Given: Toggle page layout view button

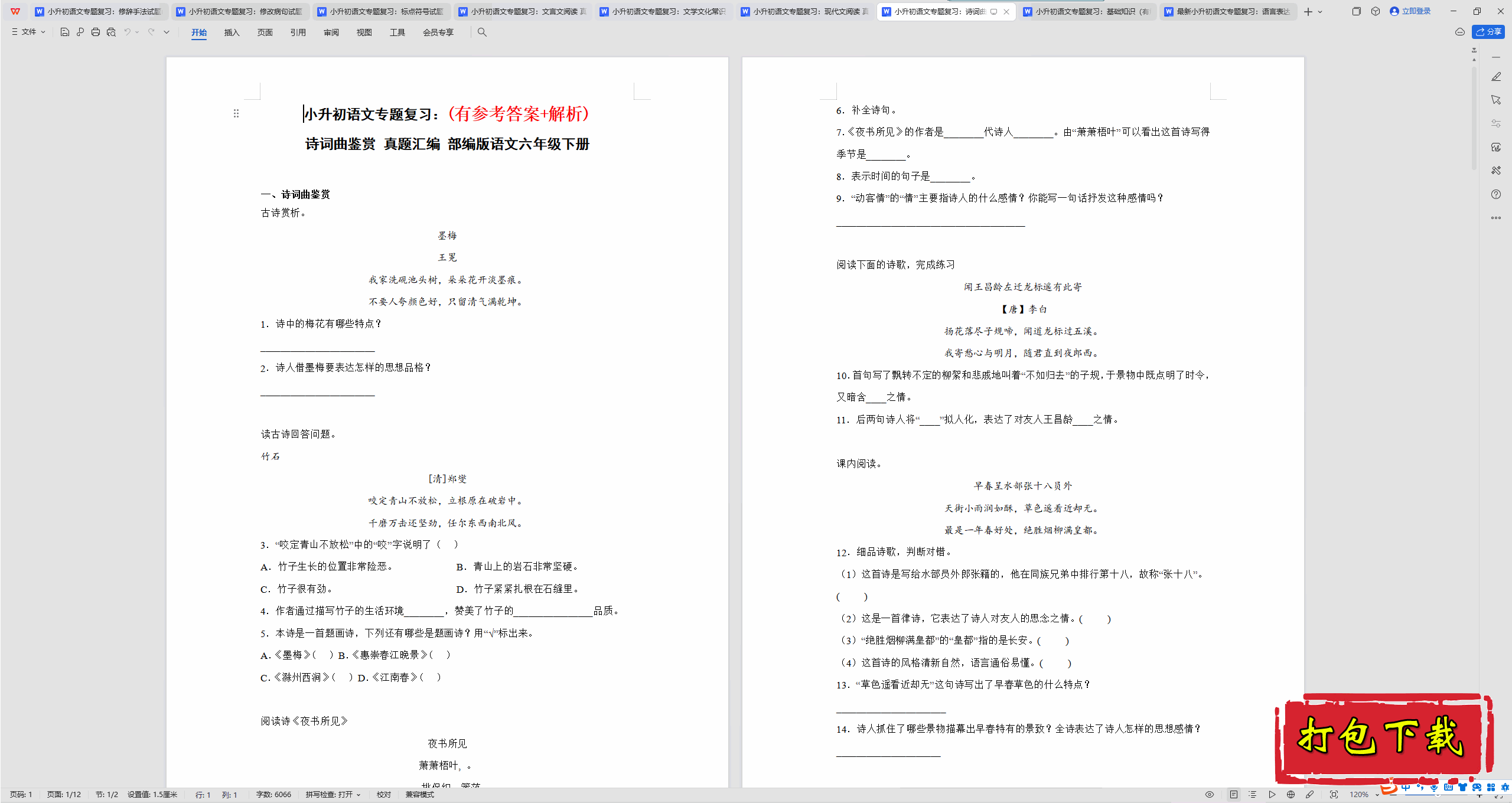Looking at the screenshot, I should click(1234, 795).
